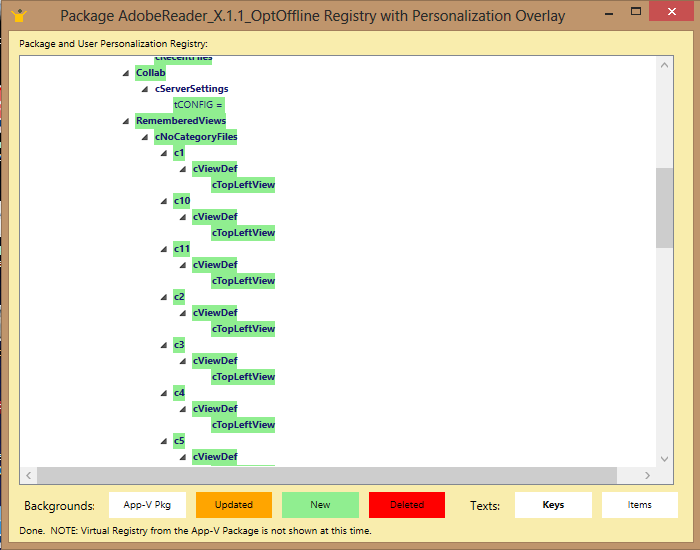Image resolution: width=700 pixels, height=550 pixels.
Task: Click the app icon in title bar
Action: pos(18,15)
